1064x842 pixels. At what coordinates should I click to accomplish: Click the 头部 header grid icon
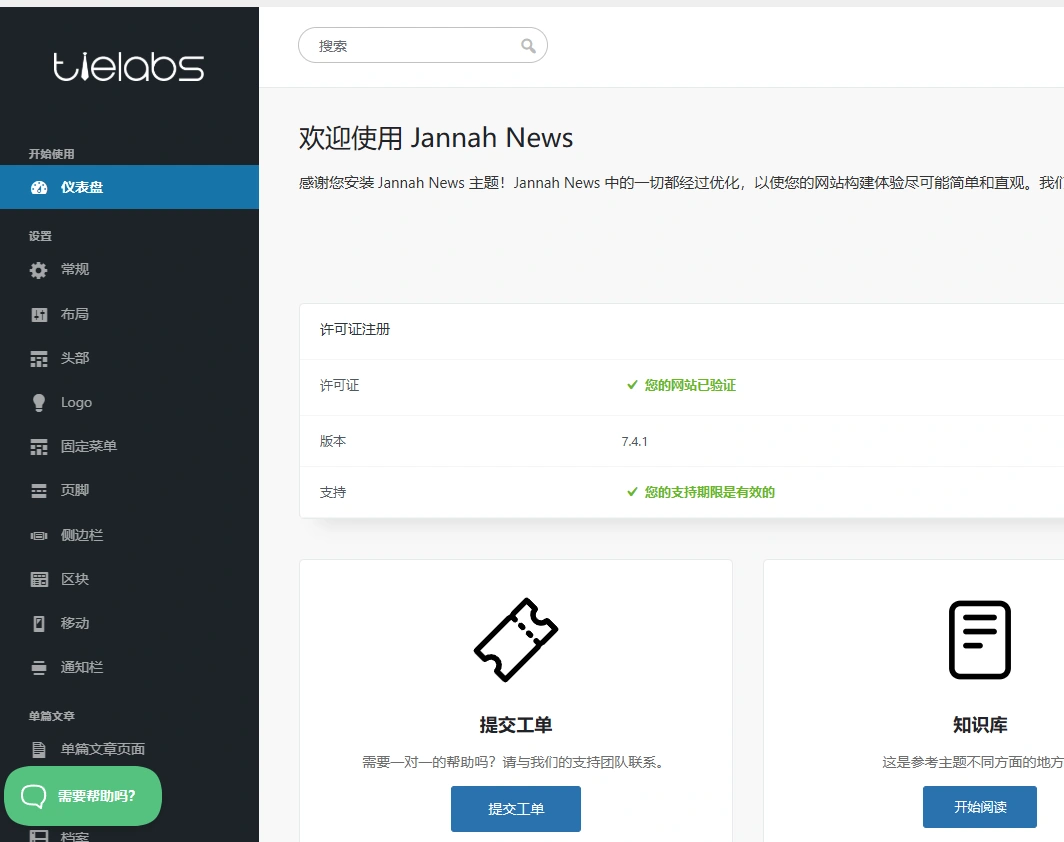38,358
